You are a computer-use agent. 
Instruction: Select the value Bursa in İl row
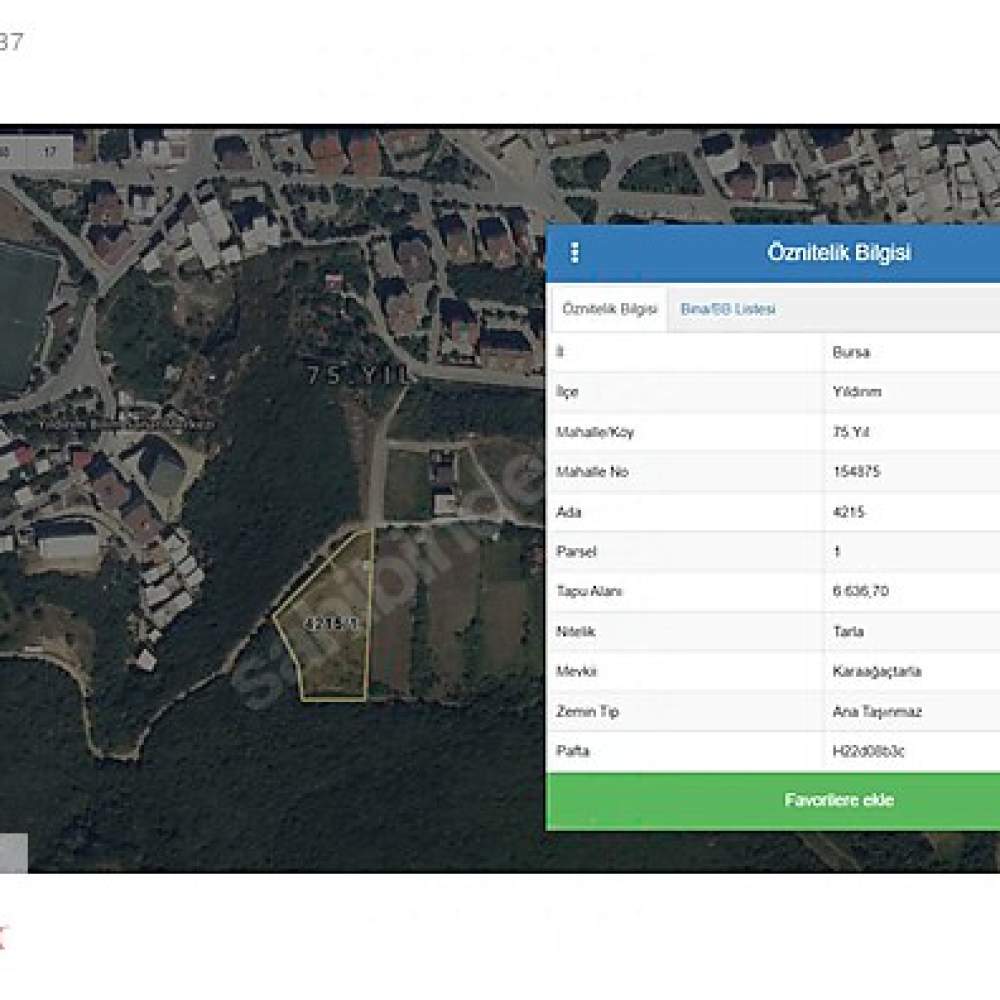pos(851,352)
